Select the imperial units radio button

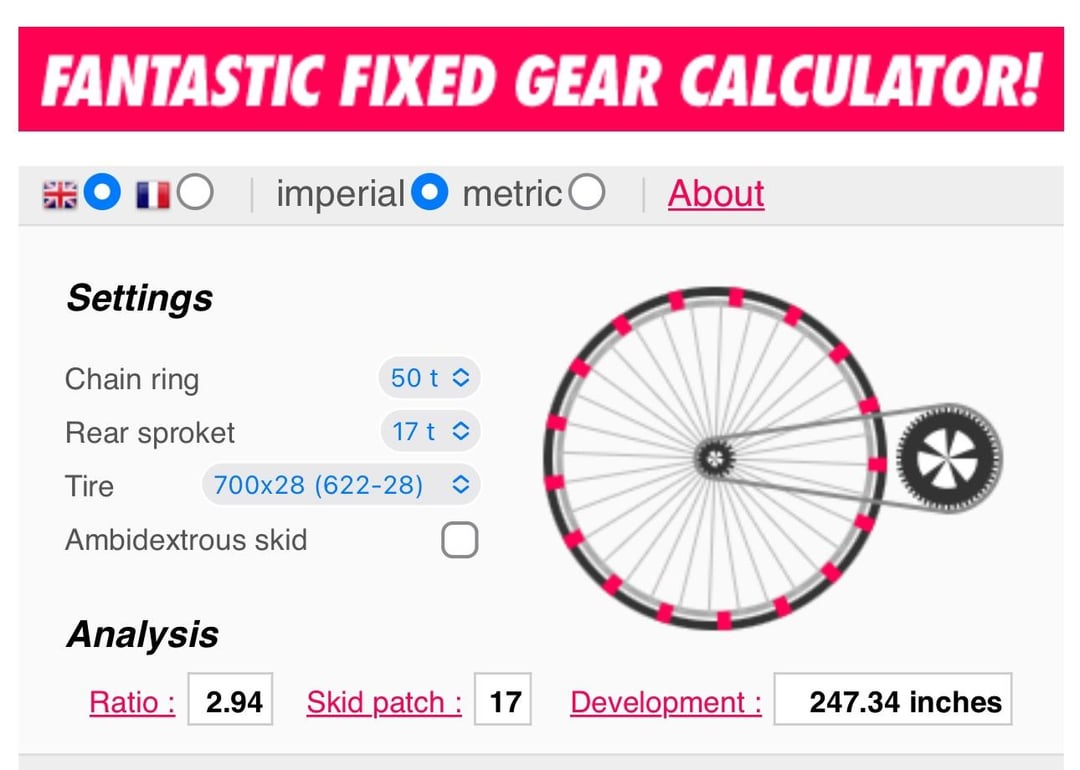(430, 192)
